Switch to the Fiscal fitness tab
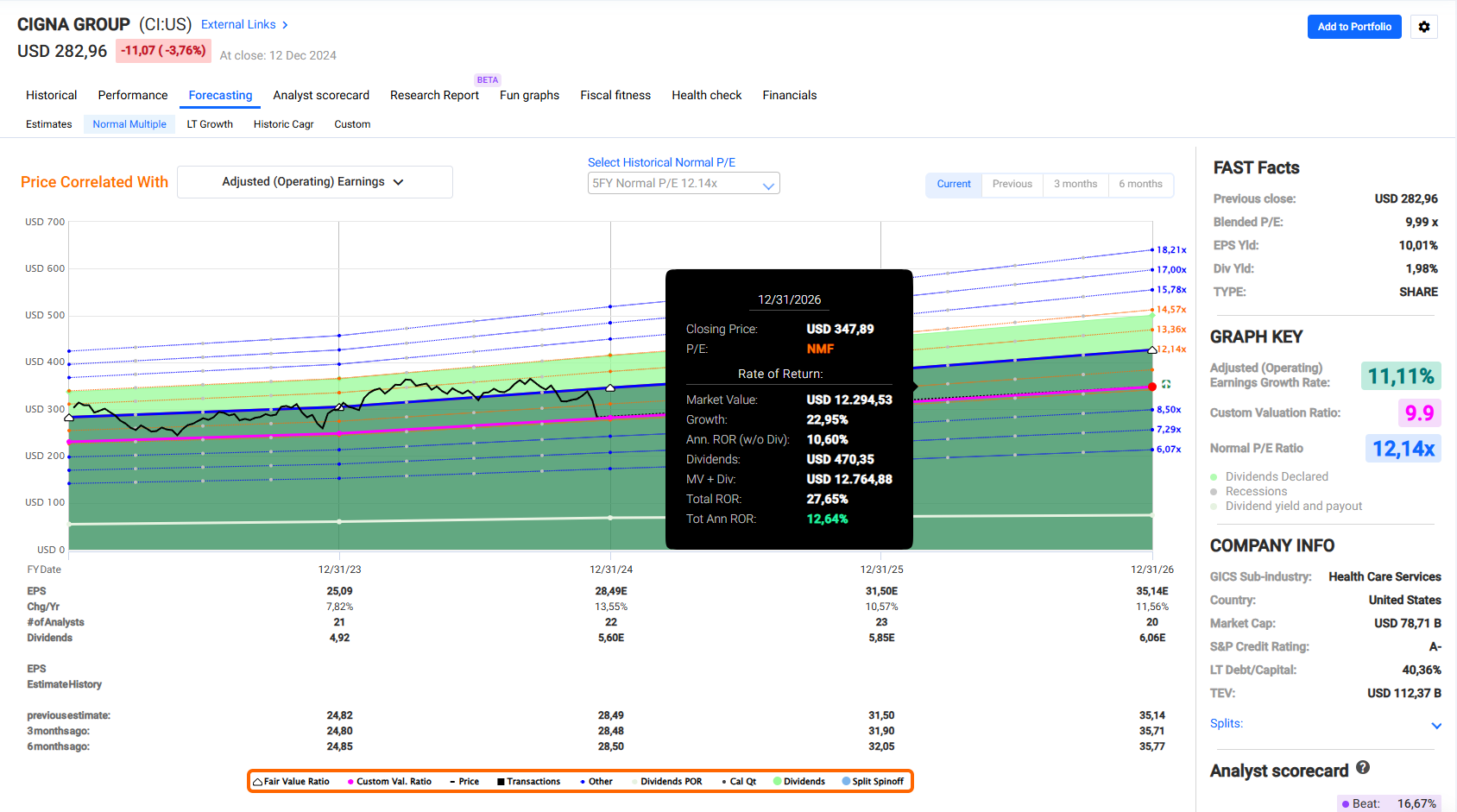 [x=615, y=95]
